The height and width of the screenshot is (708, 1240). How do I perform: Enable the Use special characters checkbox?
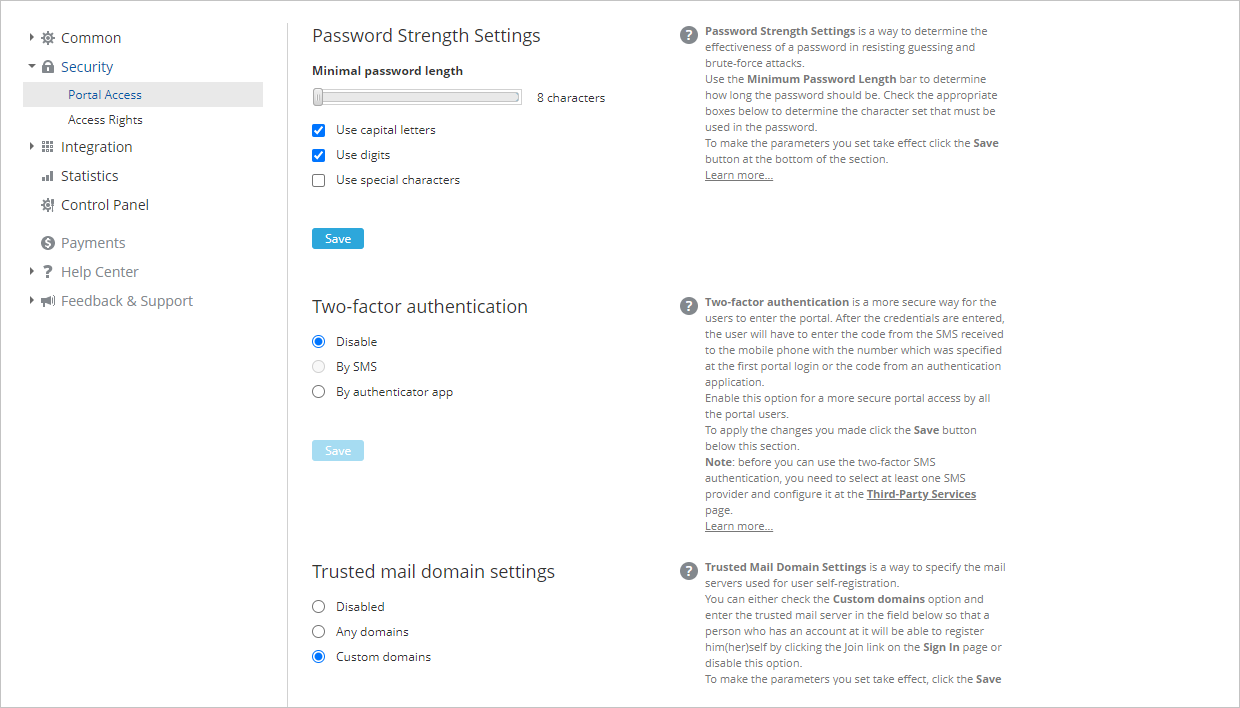tap(318, 180)
